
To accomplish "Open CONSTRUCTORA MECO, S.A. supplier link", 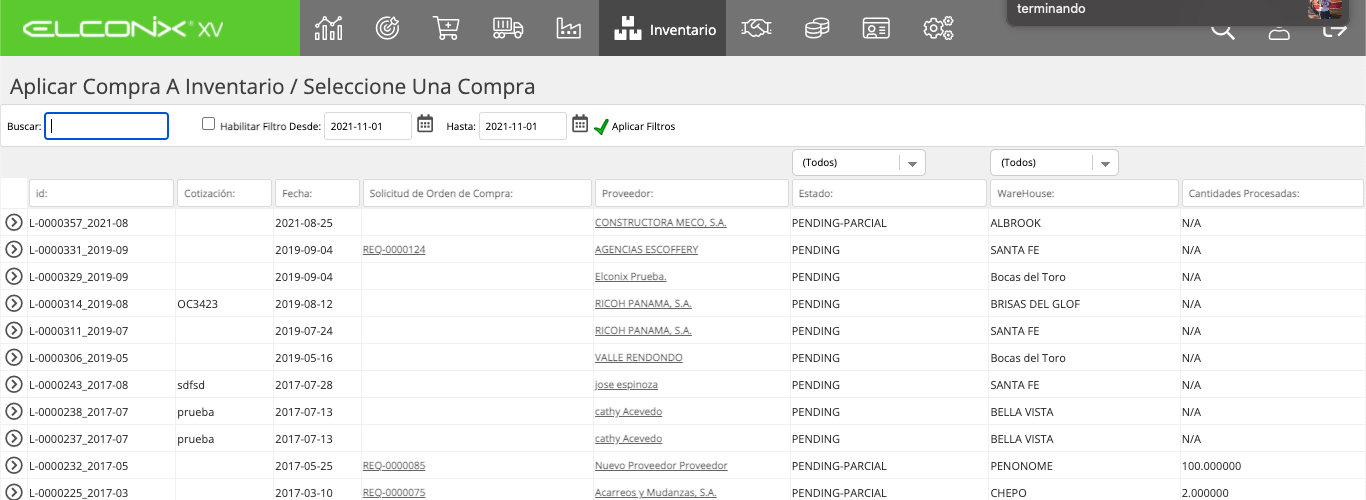I will point(661,222).
